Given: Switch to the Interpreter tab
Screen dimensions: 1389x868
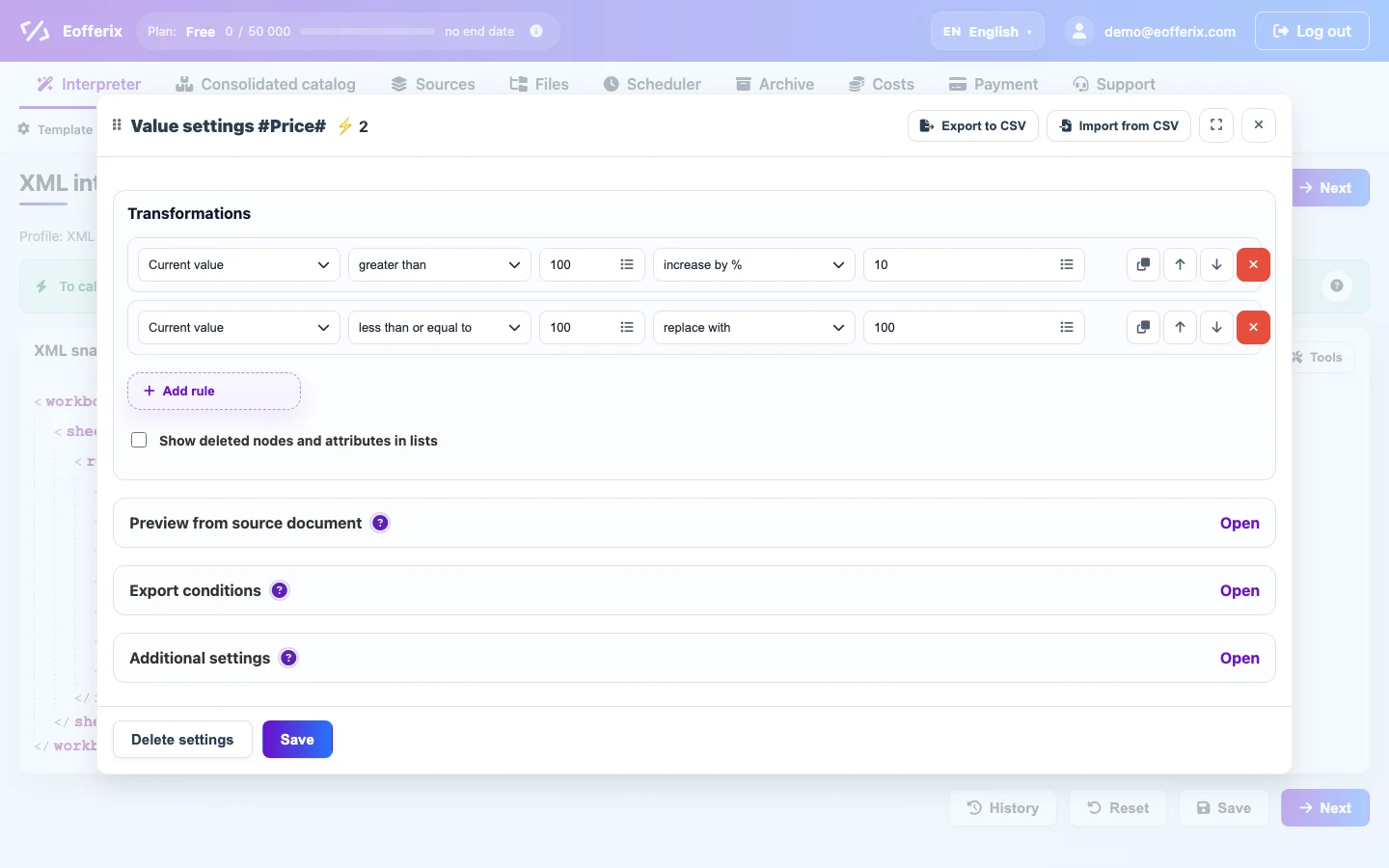Looking at the screenshot, I should 89,84.
